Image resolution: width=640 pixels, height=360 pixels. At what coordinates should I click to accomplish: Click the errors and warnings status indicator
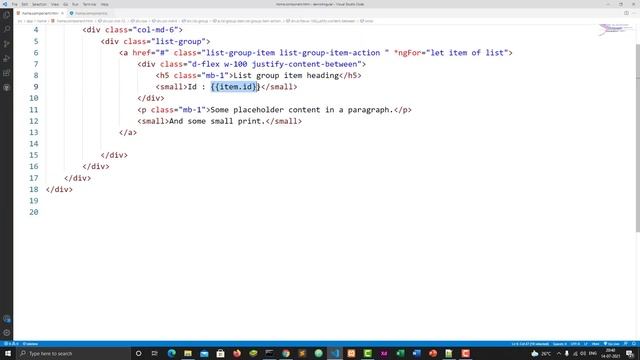12,344
